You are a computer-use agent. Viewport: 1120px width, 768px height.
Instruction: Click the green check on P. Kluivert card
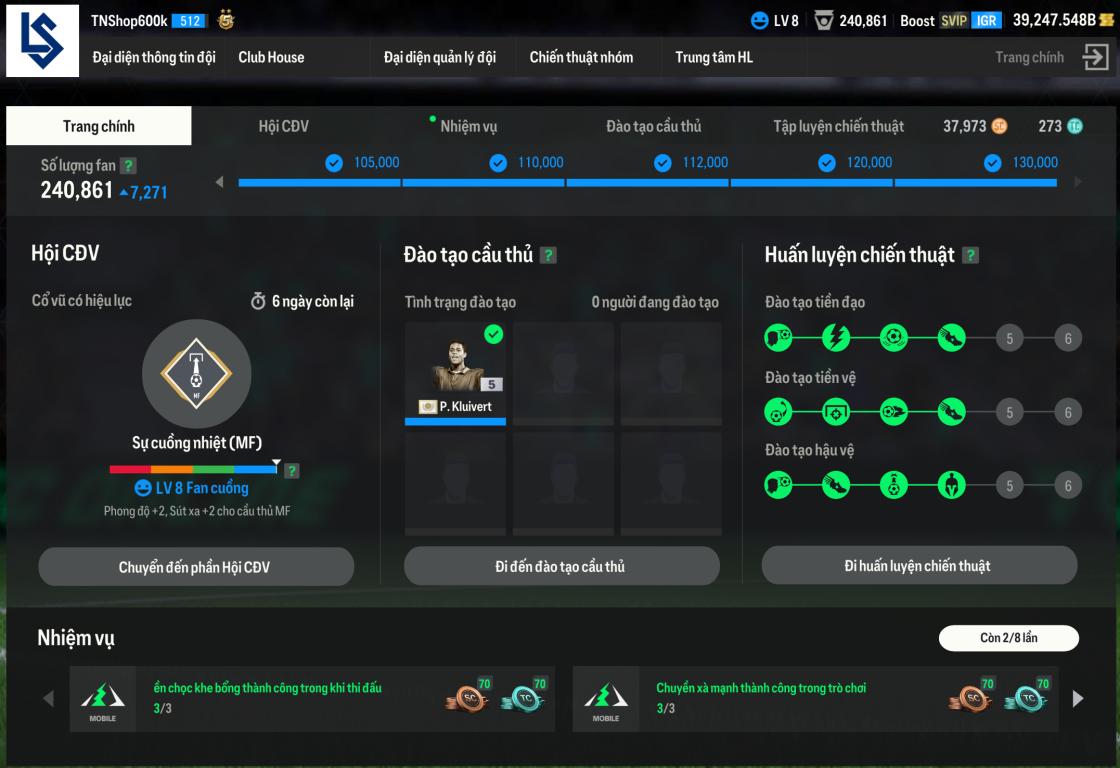click(494, 334)
